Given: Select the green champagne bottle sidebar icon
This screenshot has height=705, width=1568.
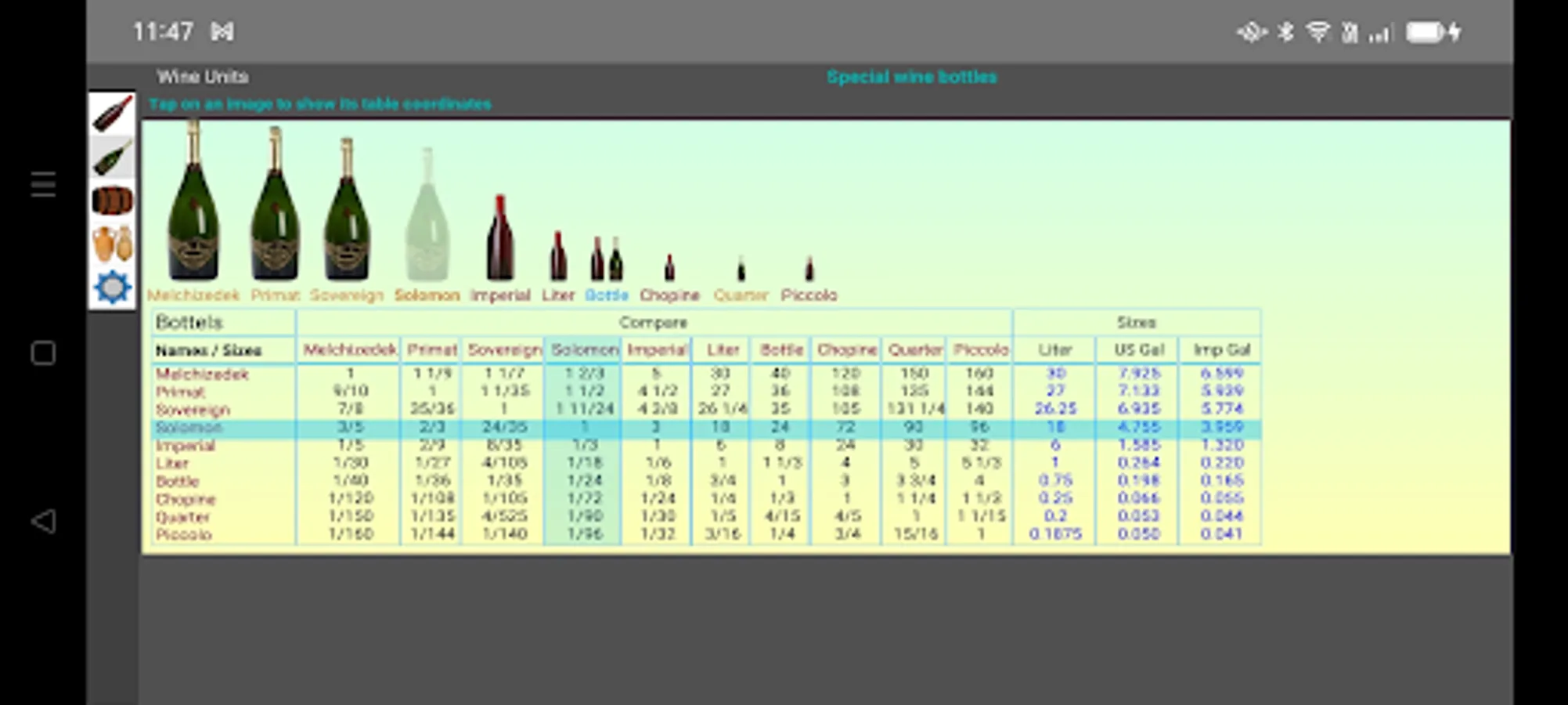Looking at the screenshot, I should [112, 157].
